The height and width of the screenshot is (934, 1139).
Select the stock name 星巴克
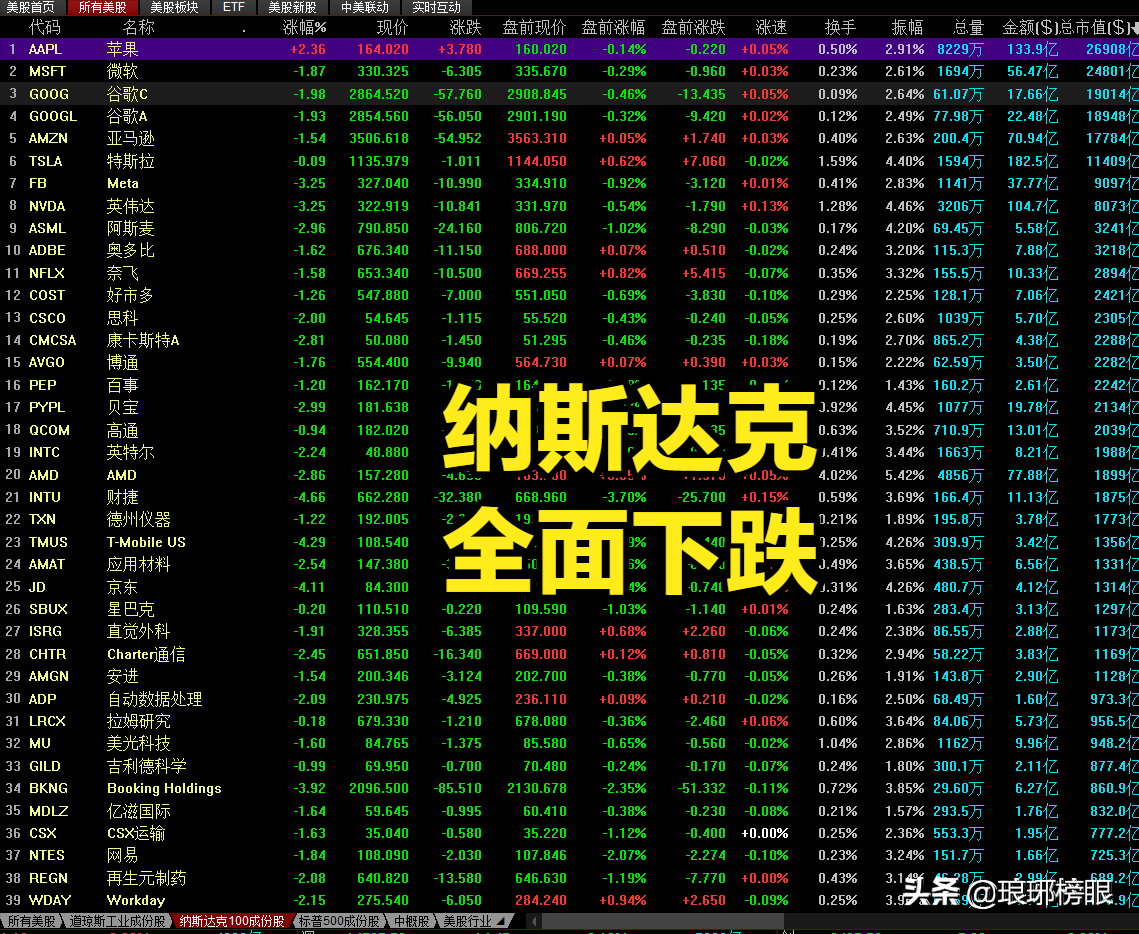pos(131,609)
